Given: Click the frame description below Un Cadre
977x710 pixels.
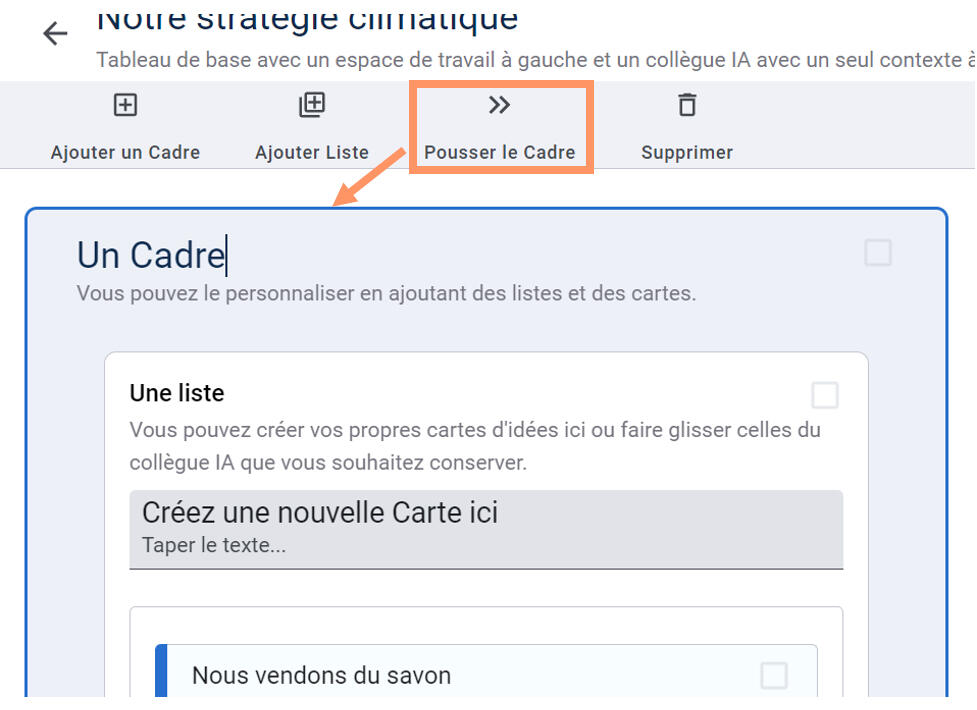Looking at the screenshot, I should point(386,294).
